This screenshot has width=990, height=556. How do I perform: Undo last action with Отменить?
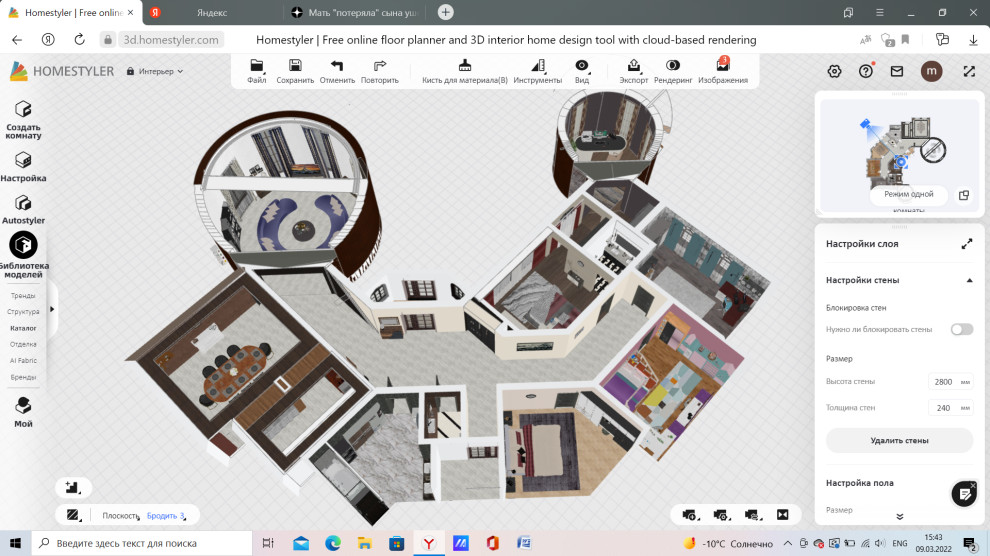[x=337, y=71]
